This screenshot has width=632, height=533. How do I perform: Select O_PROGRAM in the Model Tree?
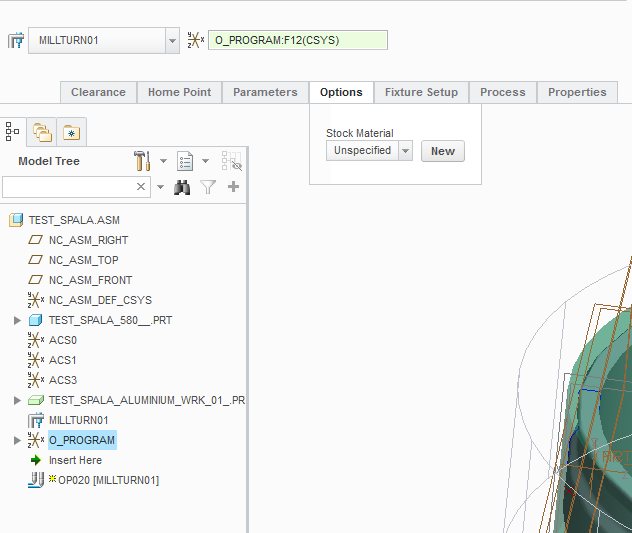coord(82,440)
